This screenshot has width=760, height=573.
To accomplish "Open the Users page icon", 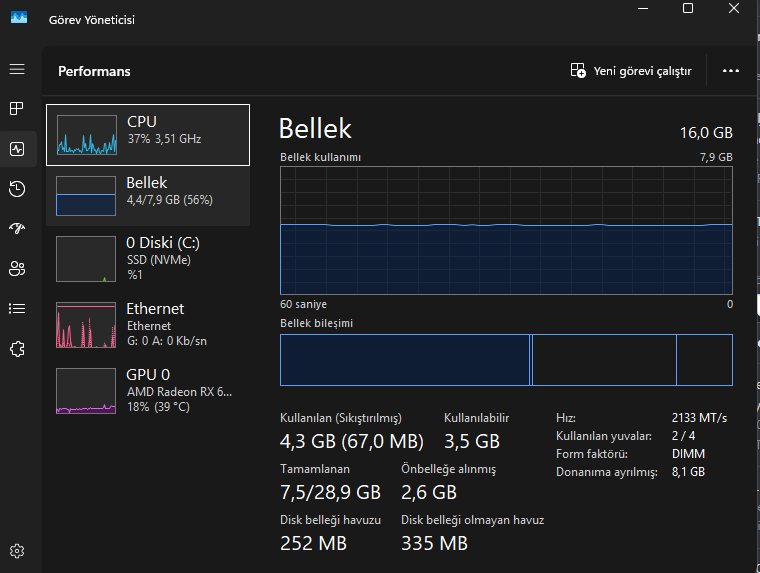I will point(17,268).
